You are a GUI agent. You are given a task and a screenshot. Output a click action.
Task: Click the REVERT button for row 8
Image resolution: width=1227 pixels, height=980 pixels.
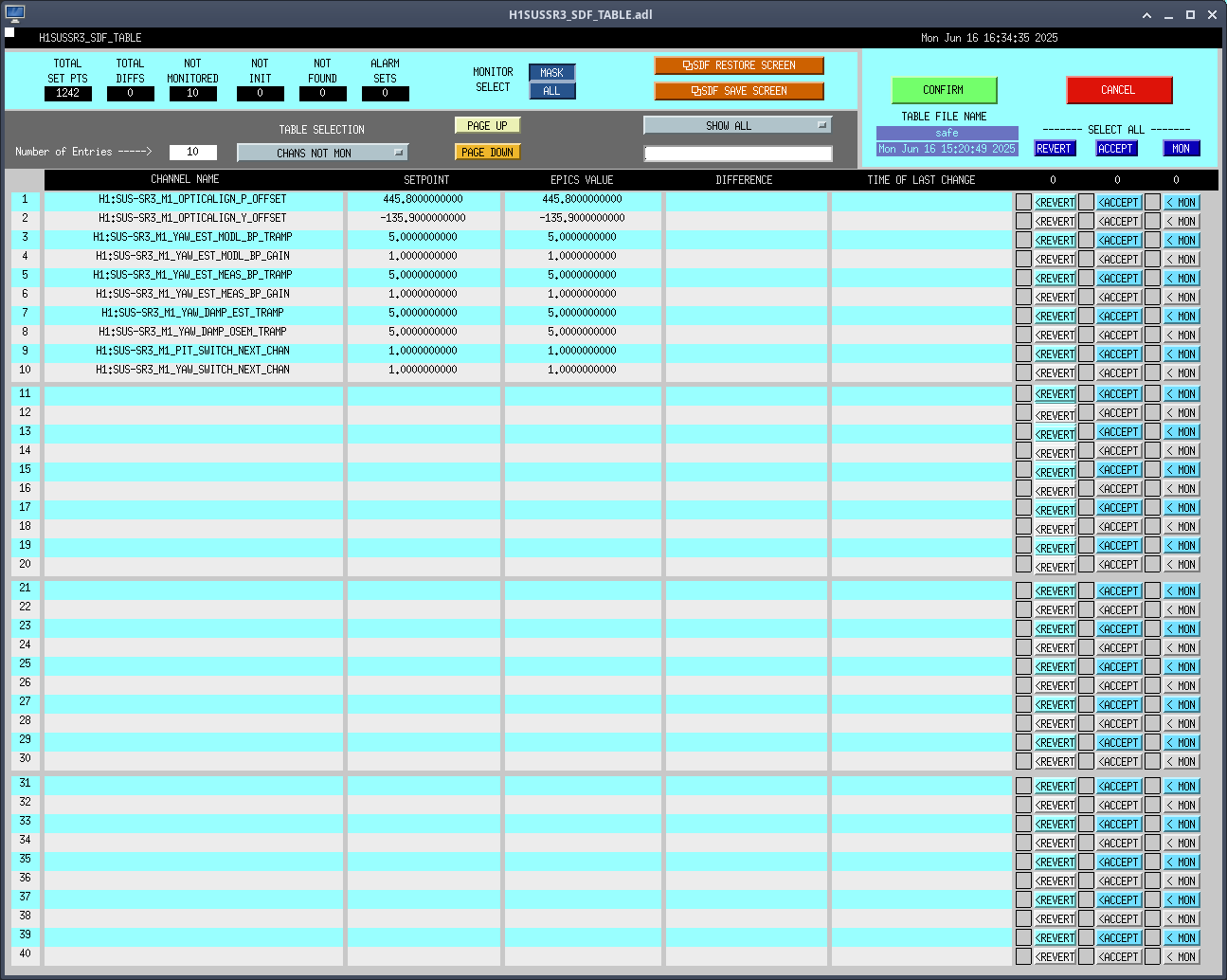tap(1056, 336)
